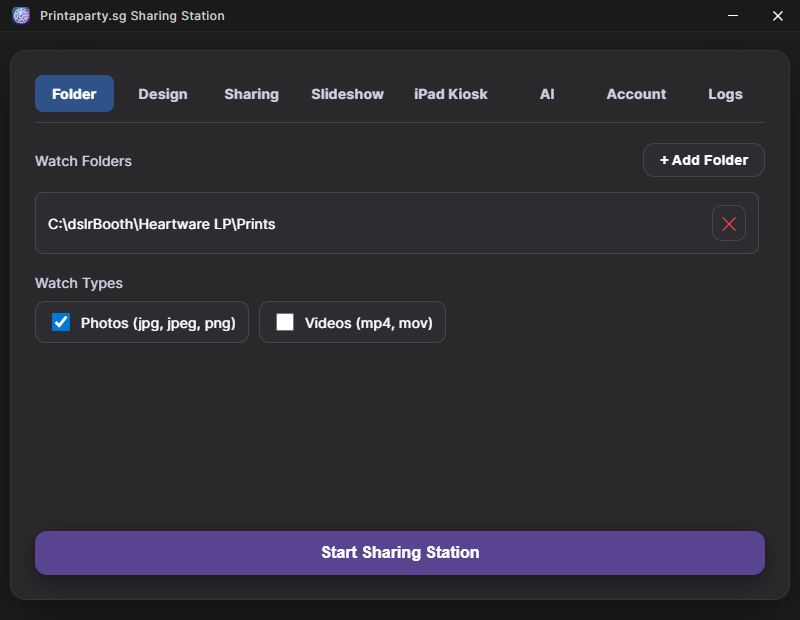The width and height of the screenshot is (800, 620).
Task: Click the Watch Types heading
Action: 79,283
